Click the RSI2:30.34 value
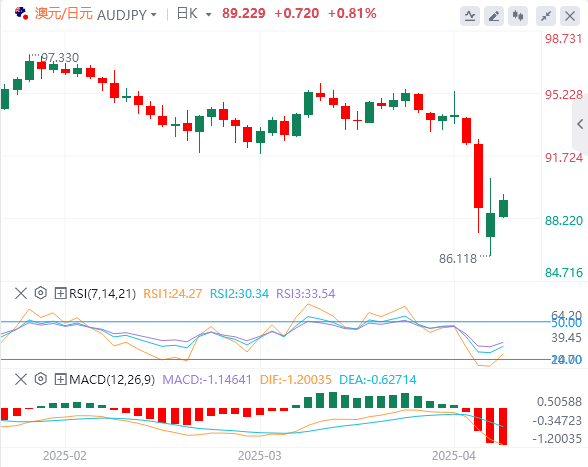This screenshot has height=467, width=588. (x=239, y=294)
